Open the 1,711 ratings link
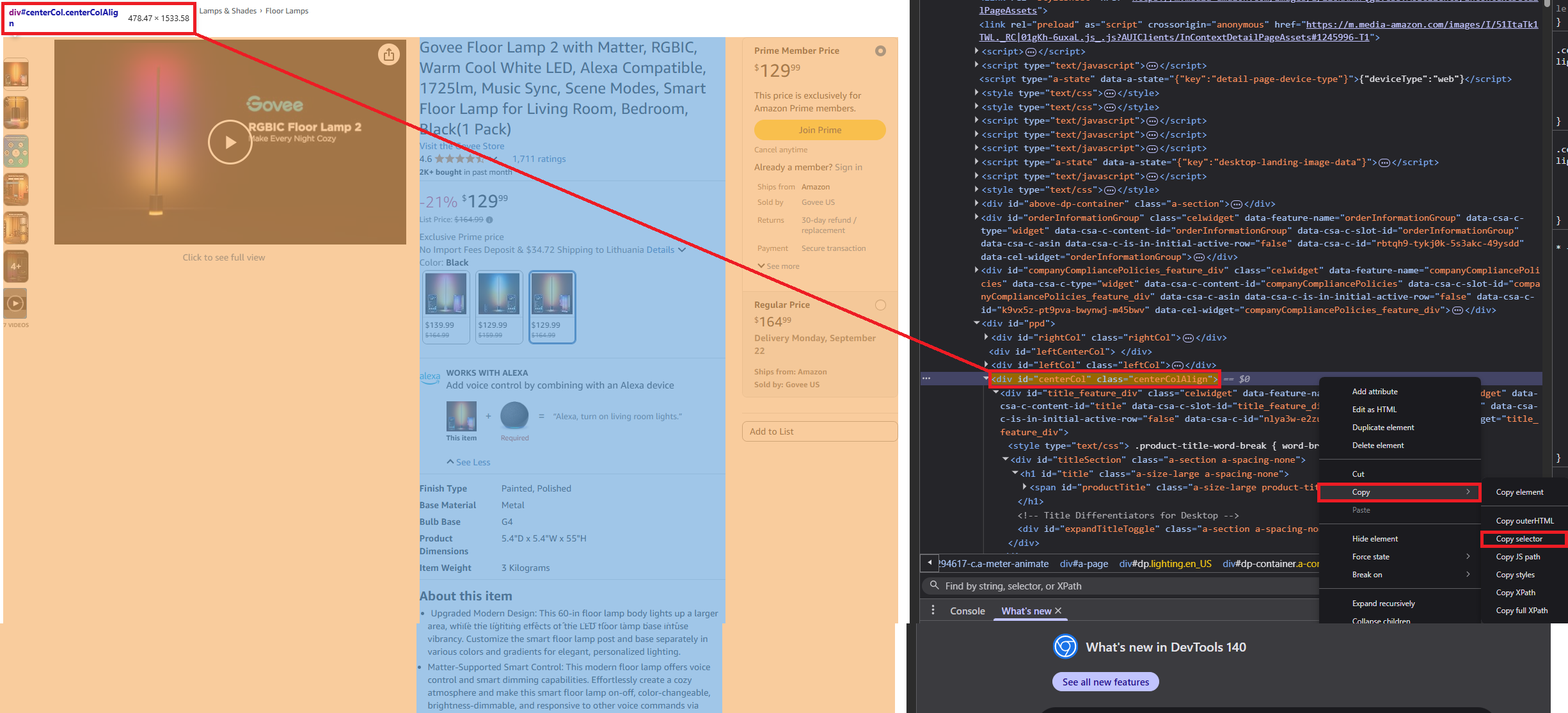 [x=539, y=159]
